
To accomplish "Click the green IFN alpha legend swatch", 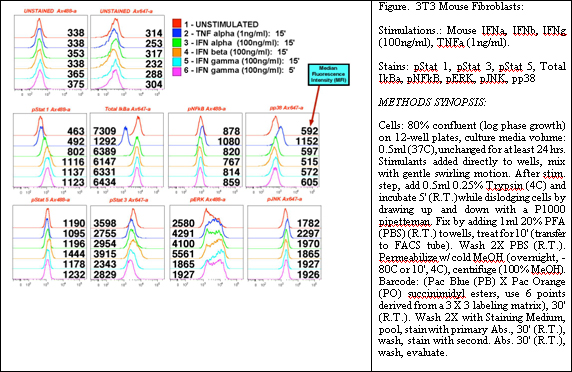I will (x=177, y=42).
